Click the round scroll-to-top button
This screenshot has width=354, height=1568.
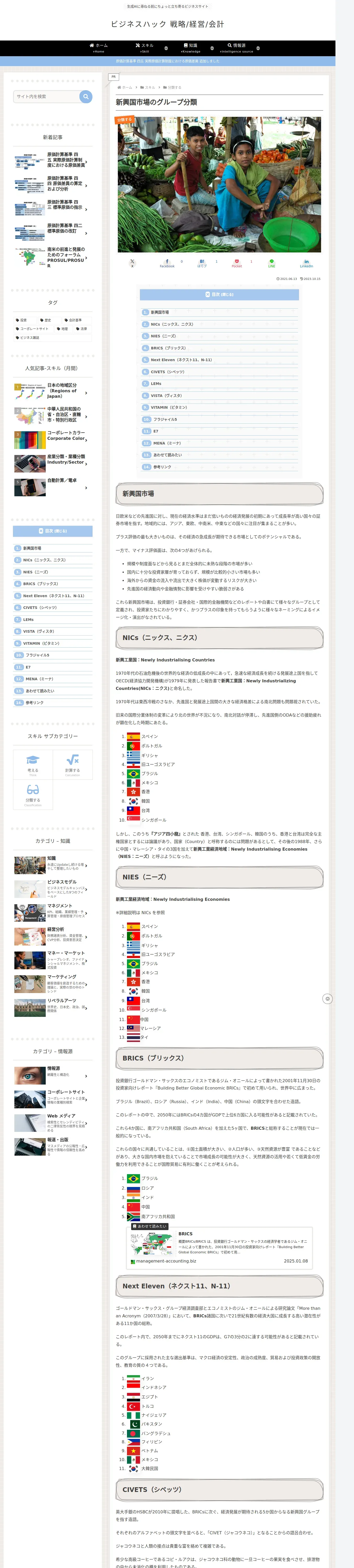pos(327,999)
